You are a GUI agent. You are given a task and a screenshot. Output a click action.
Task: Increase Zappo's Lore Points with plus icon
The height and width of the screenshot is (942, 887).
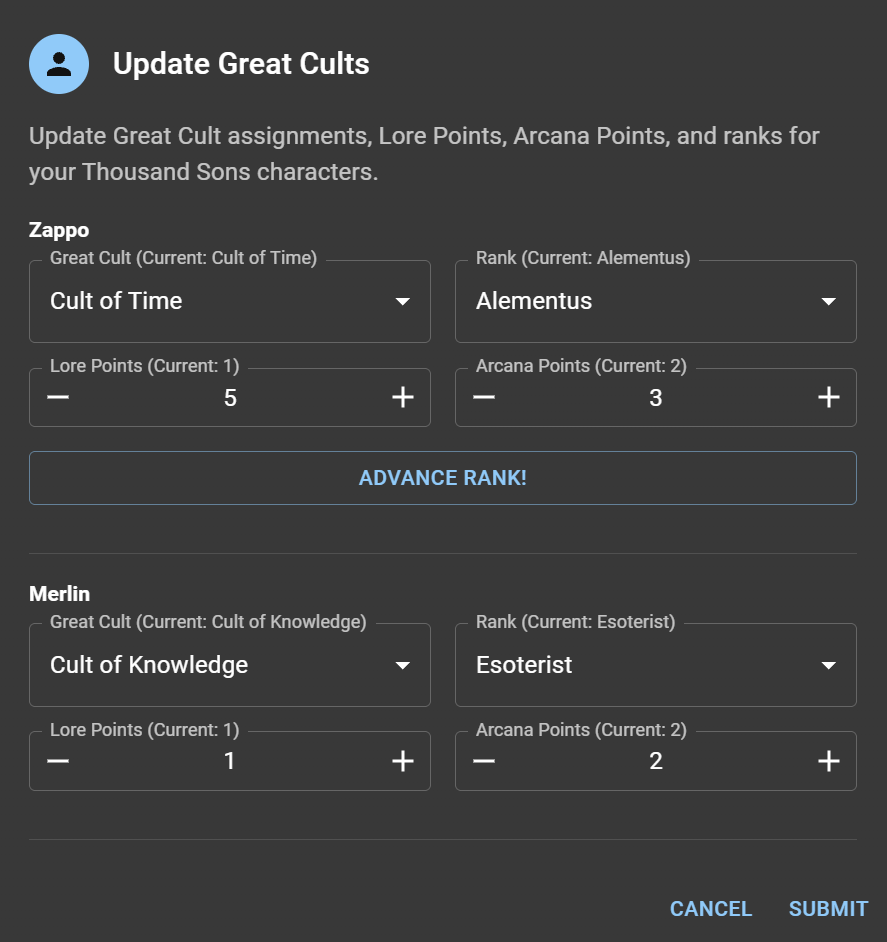coord(402,398)
